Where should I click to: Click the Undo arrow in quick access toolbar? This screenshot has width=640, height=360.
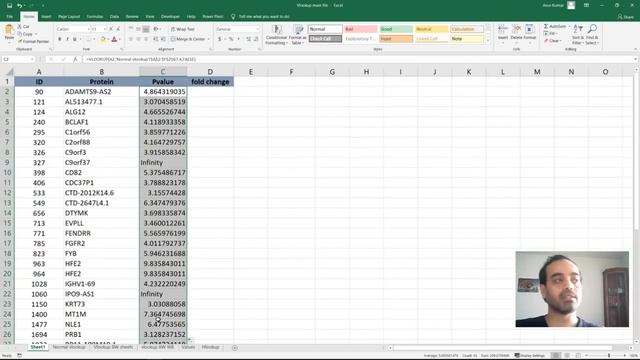(19, 6)
